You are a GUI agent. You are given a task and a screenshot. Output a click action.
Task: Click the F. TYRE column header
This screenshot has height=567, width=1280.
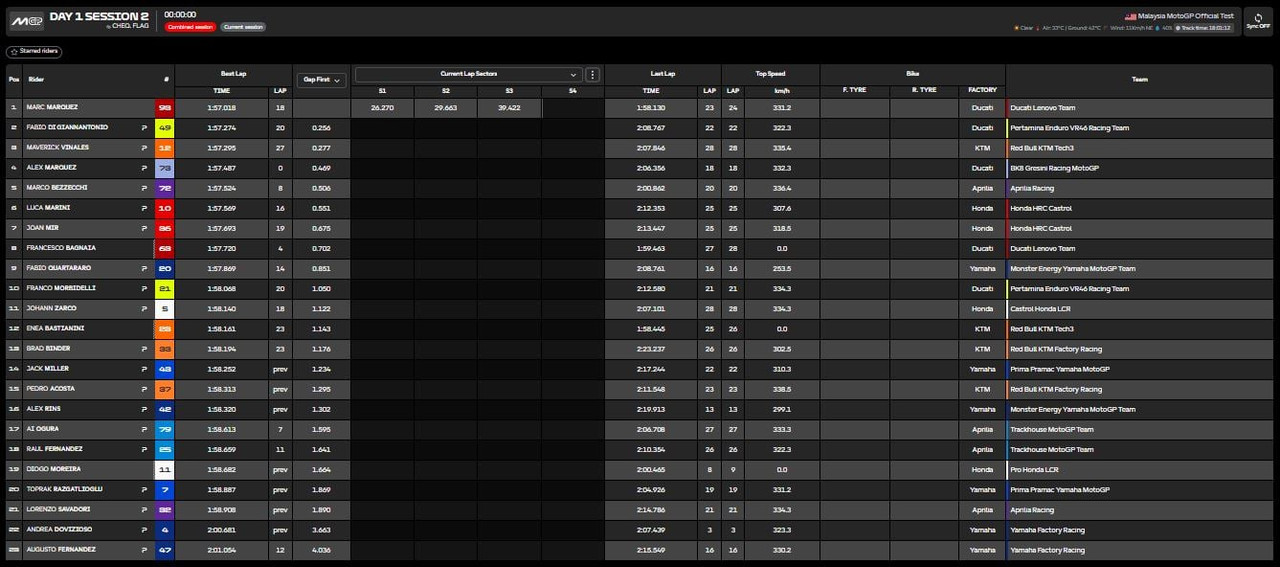[x=854, y=90]
